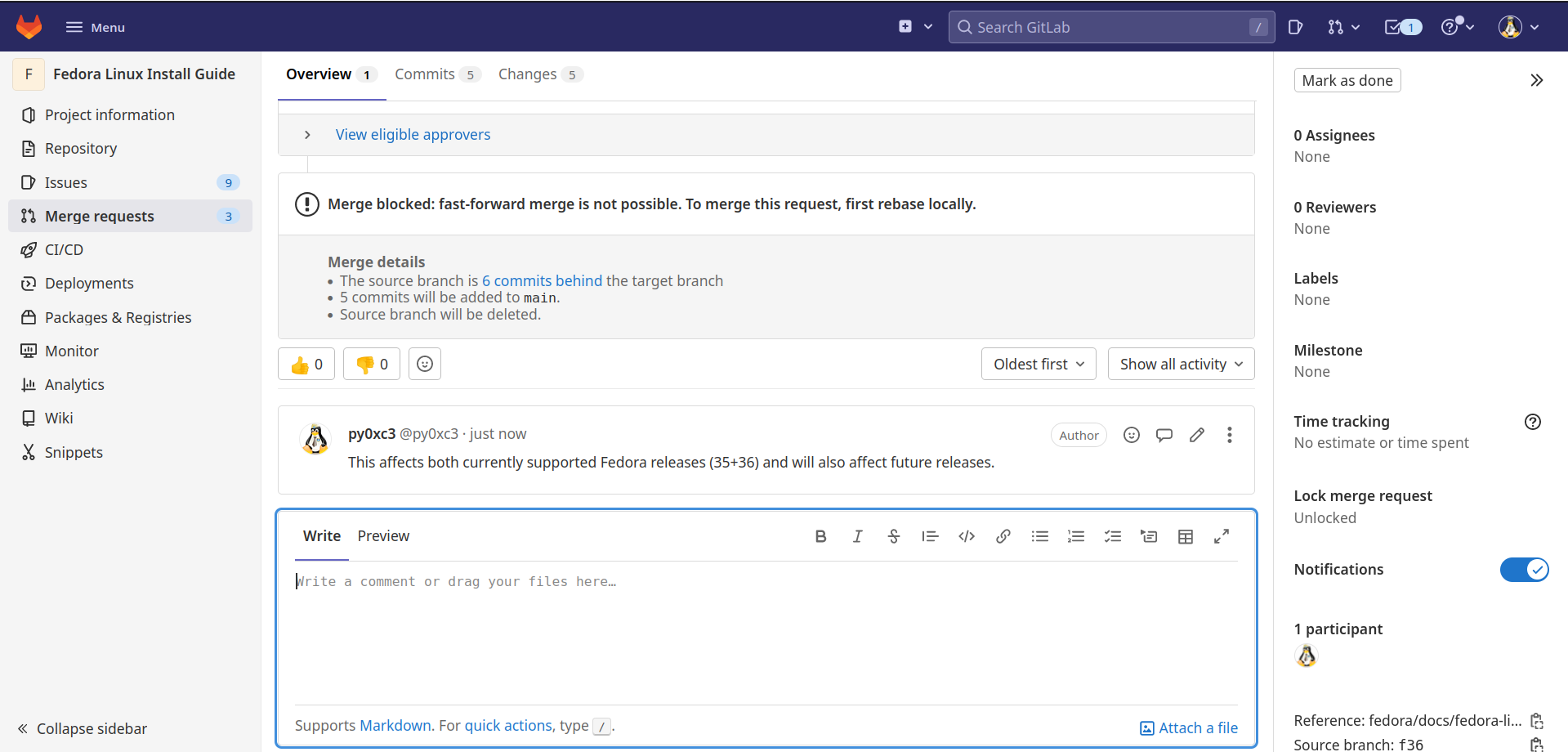The width and height of the screenshot is (1568, 752).
Task: Open Markdown help link
Action: 395,726
